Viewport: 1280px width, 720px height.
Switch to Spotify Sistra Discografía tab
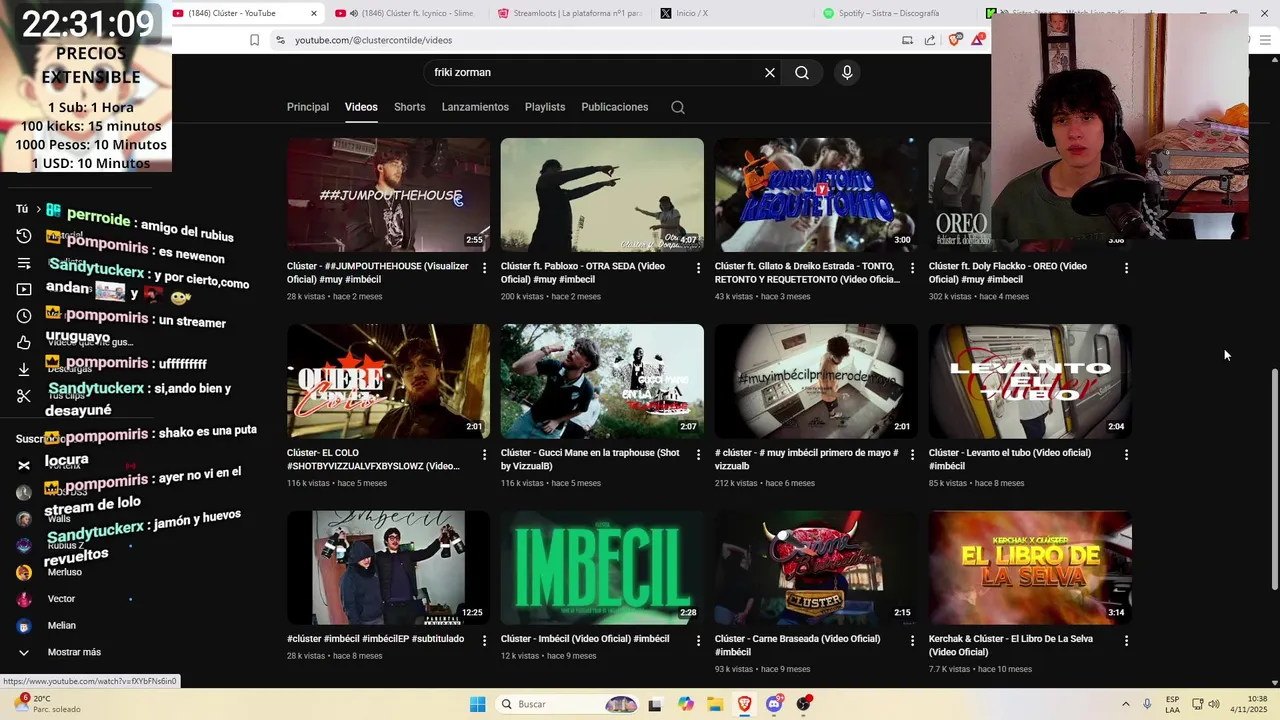[897, 13]
